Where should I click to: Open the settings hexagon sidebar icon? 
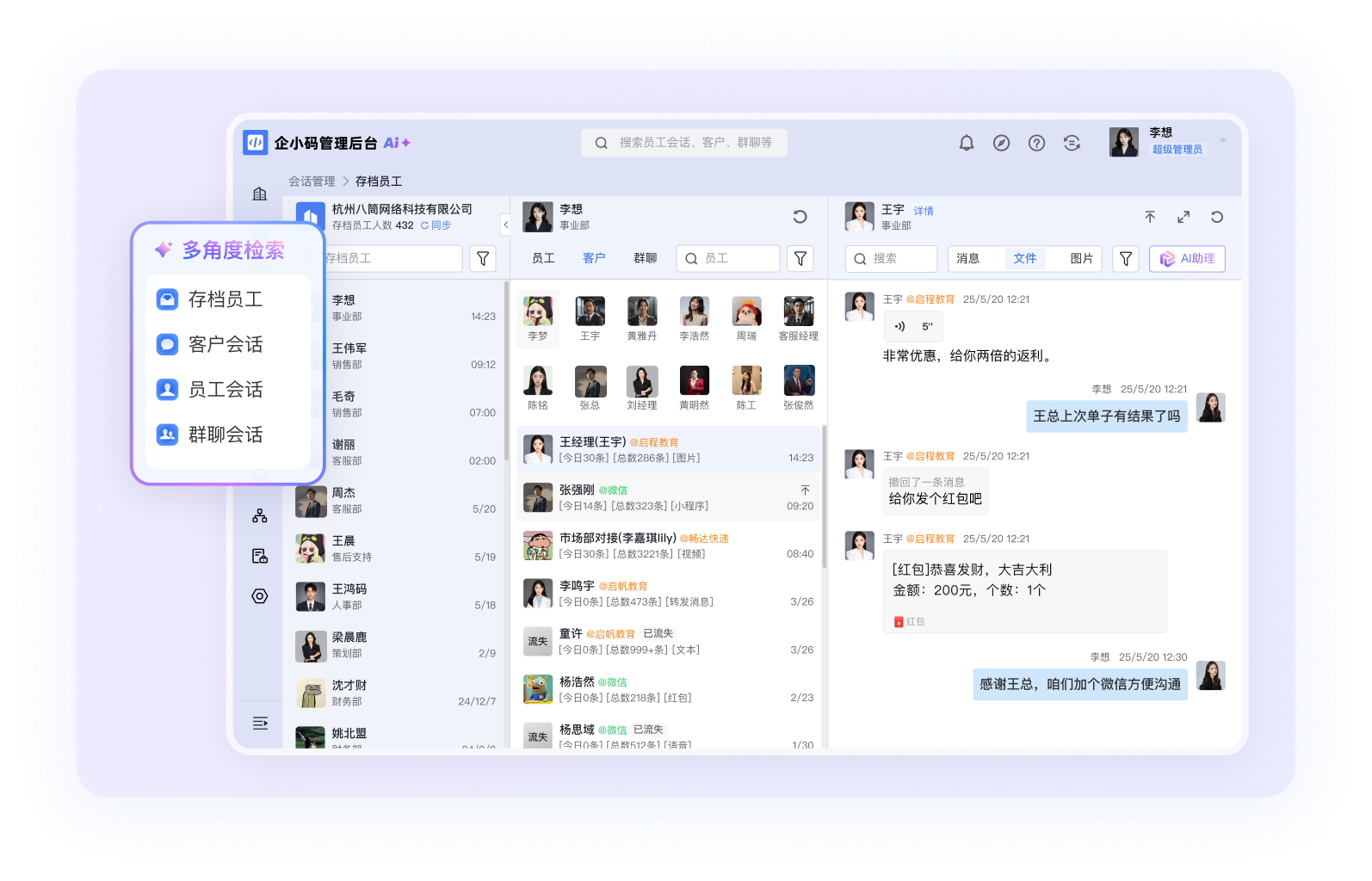(260, 596)
